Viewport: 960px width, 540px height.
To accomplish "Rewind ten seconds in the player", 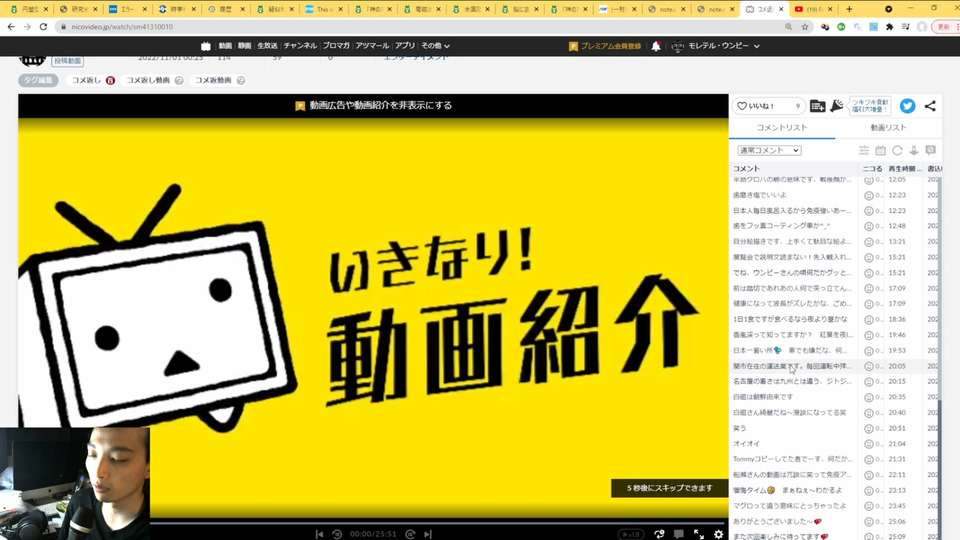I will pos(337,534).
